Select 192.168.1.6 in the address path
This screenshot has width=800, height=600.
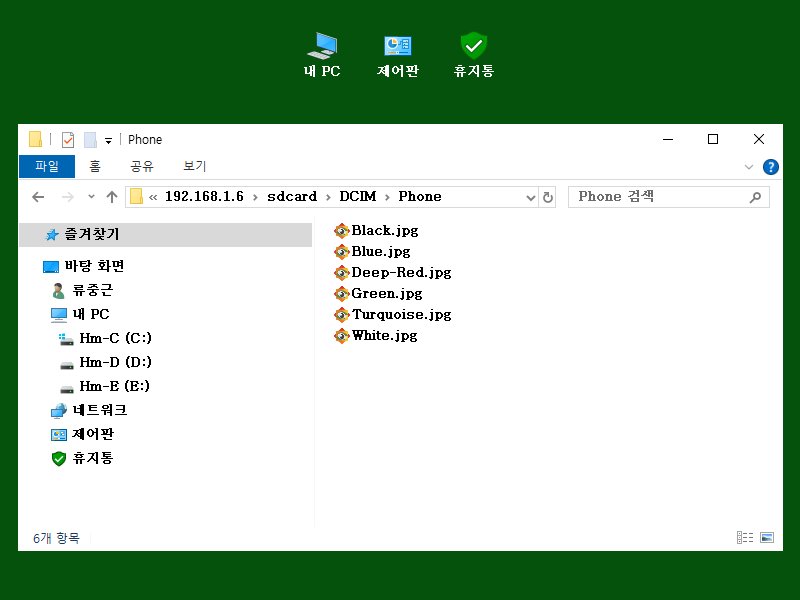[204, 196]
